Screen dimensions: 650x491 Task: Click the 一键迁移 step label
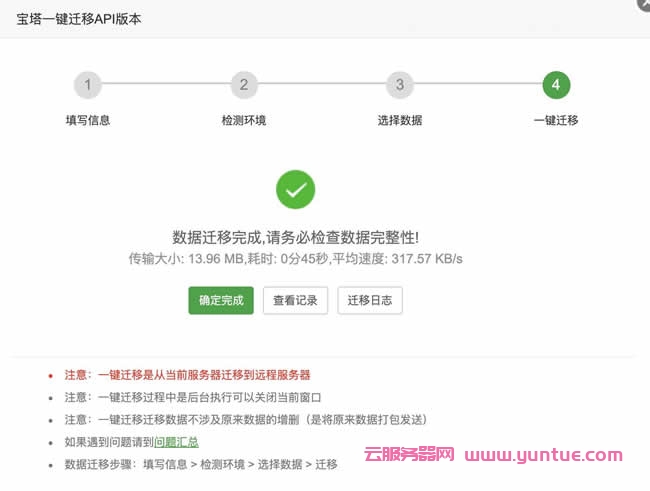556,121
